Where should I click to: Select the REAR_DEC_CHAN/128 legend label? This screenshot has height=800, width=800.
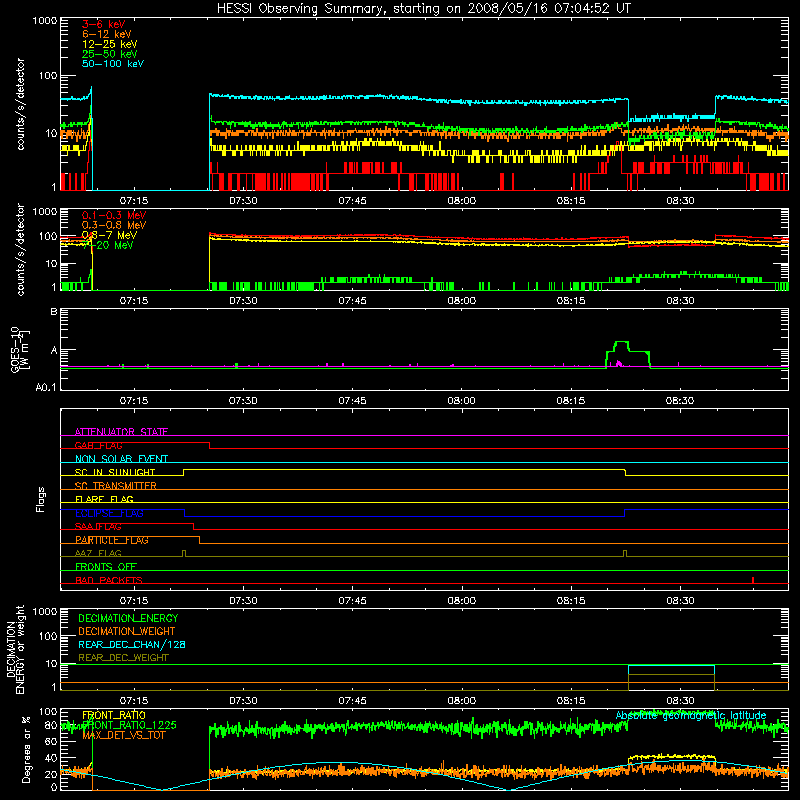(x=132, y=644)
